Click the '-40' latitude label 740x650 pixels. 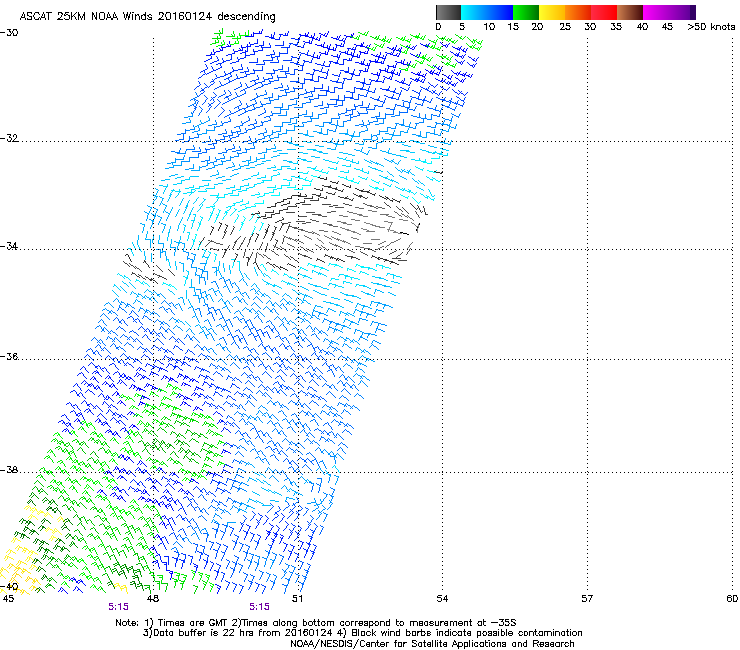click(x=9, y=587)
